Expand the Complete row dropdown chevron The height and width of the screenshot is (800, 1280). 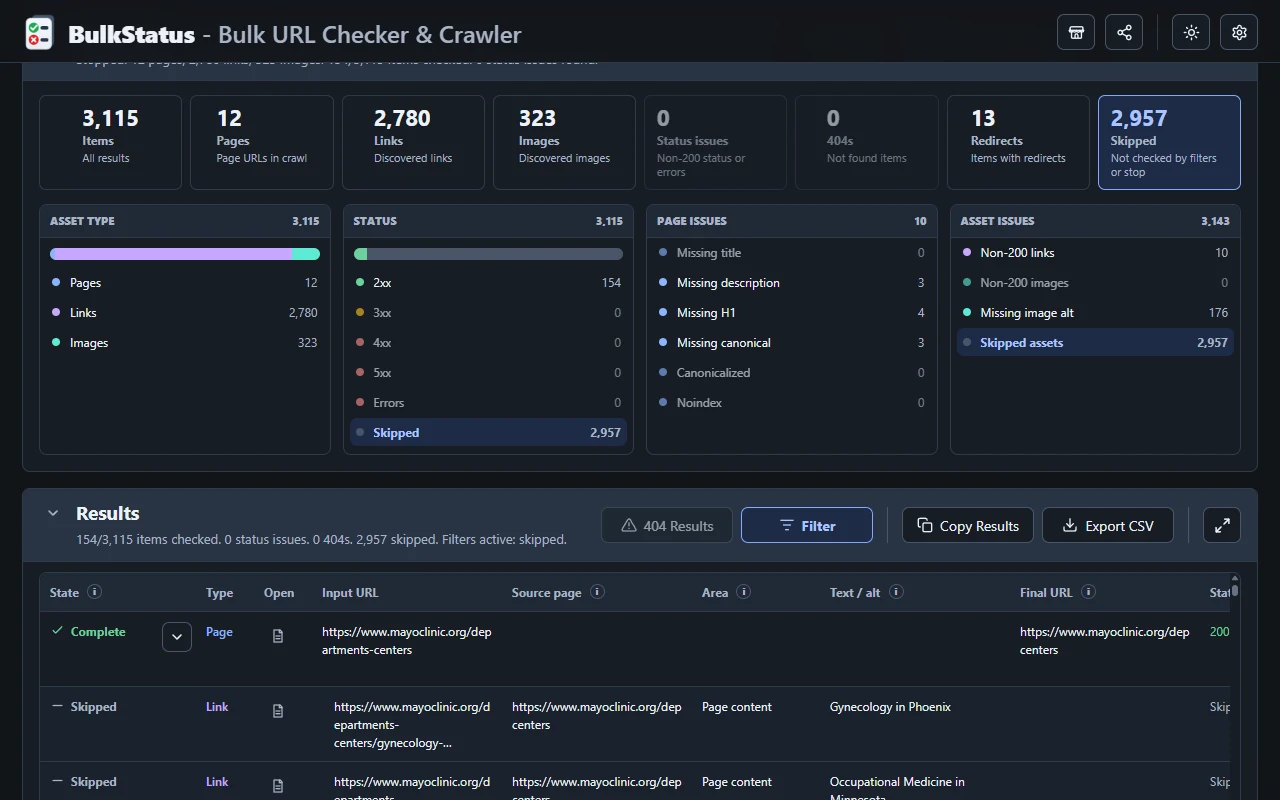click(177, 636)
